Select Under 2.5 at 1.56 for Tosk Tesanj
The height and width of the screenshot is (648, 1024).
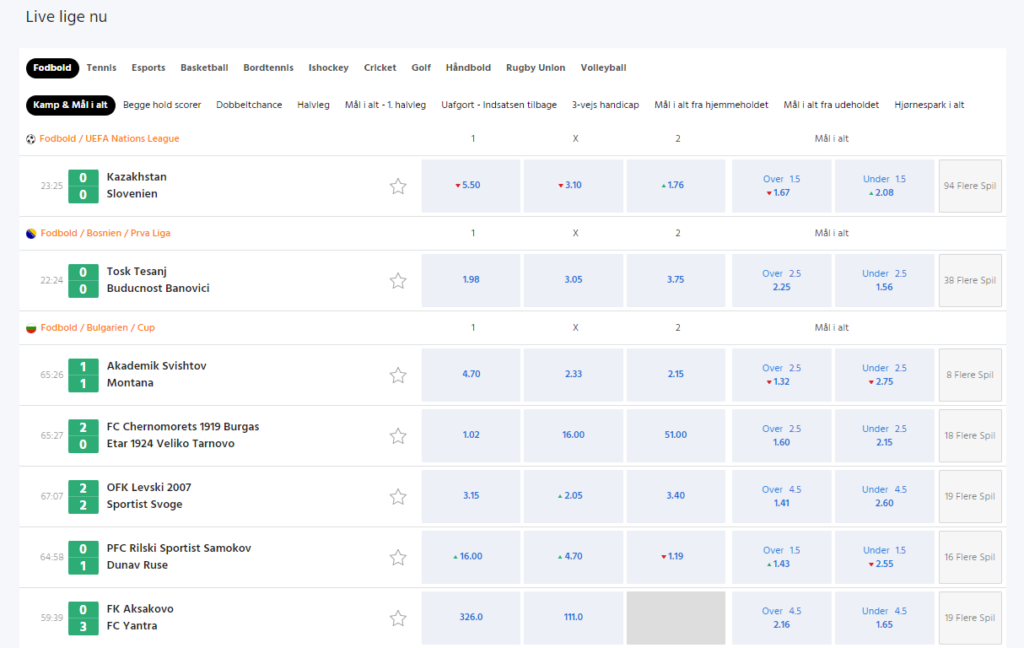pyautogui.click(x=884, y=281)
